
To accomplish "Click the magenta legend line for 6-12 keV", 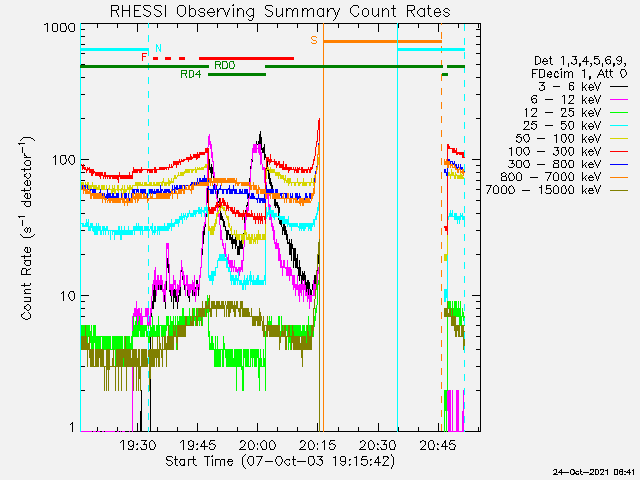I will tap(619, 100).
